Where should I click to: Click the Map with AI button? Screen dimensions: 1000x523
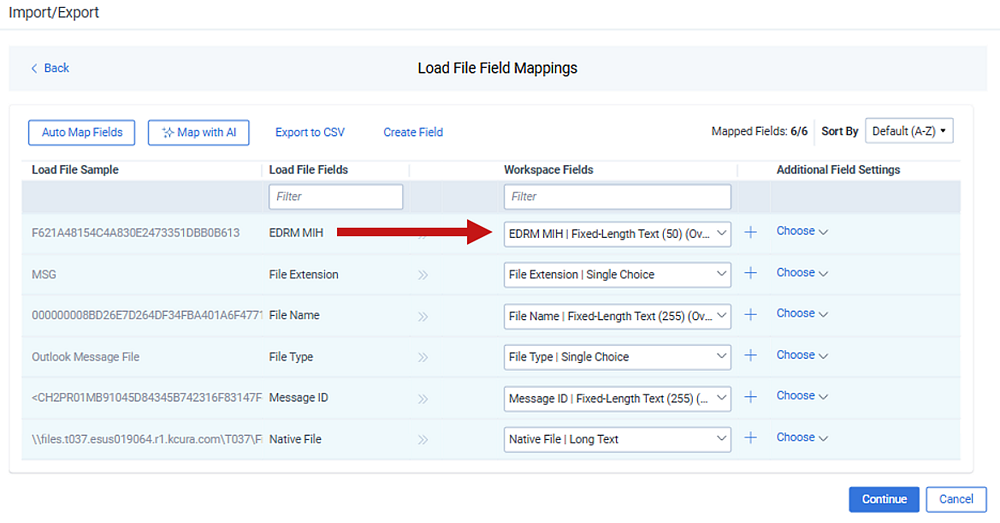click(198, 132)
